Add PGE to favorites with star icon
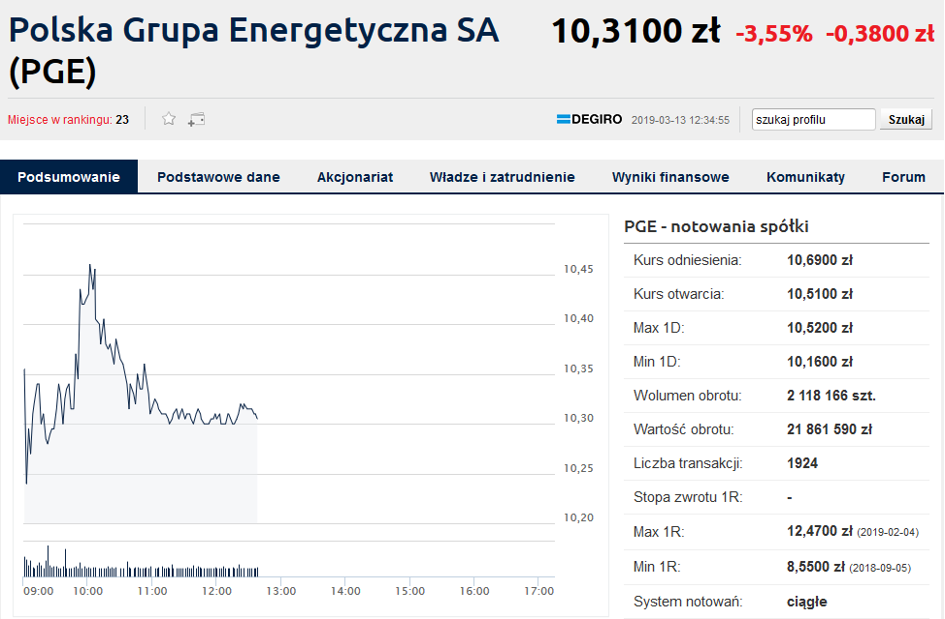 tap(169, 119)
